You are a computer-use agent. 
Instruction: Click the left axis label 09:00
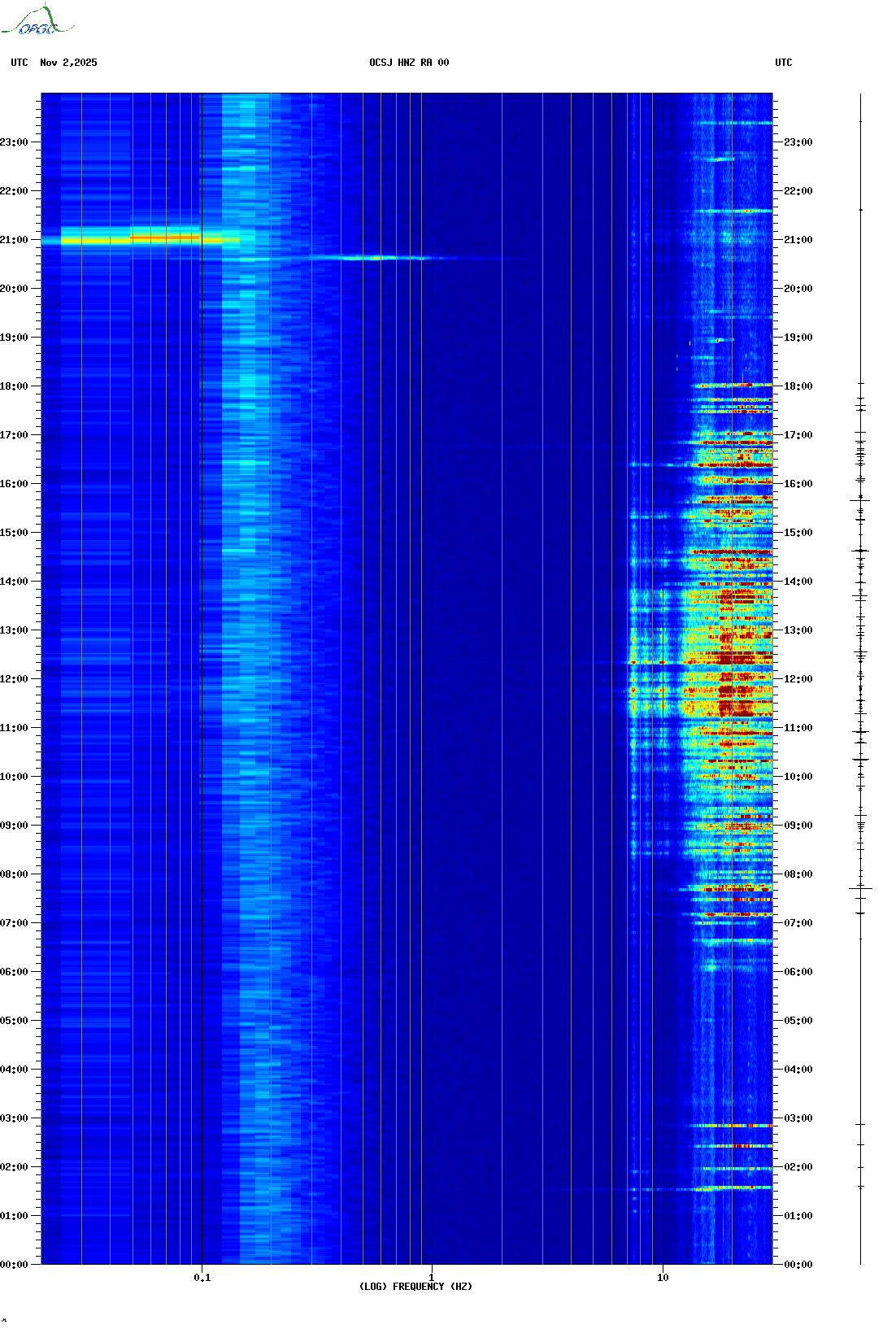[x=14, y=826]
